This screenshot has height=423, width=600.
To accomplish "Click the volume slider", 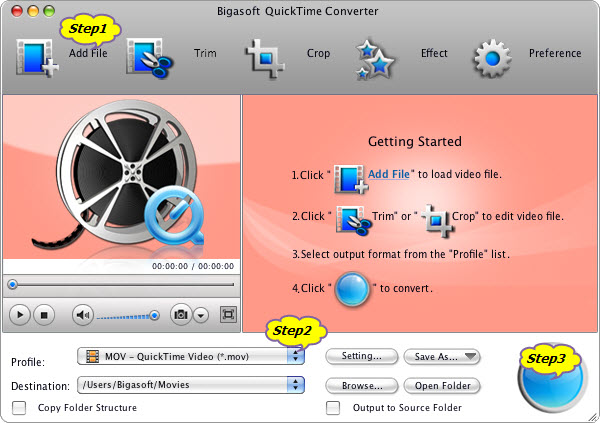I will [127, 316].
